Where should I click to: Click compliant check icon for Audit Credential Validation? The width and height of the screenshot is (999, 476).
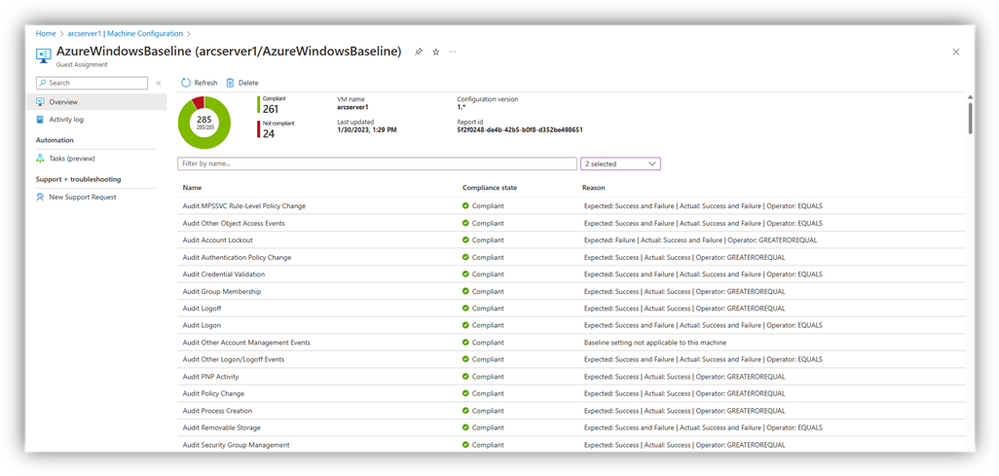point(466,274)
